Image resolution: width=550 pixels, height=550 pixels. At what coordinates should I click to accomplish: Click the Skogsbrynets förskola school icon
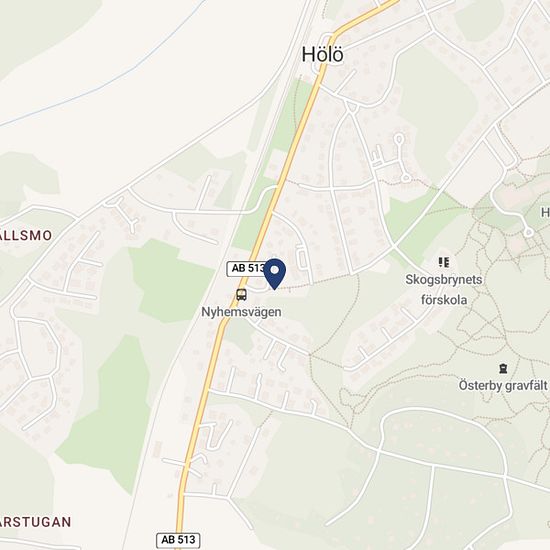click(444, 262)
